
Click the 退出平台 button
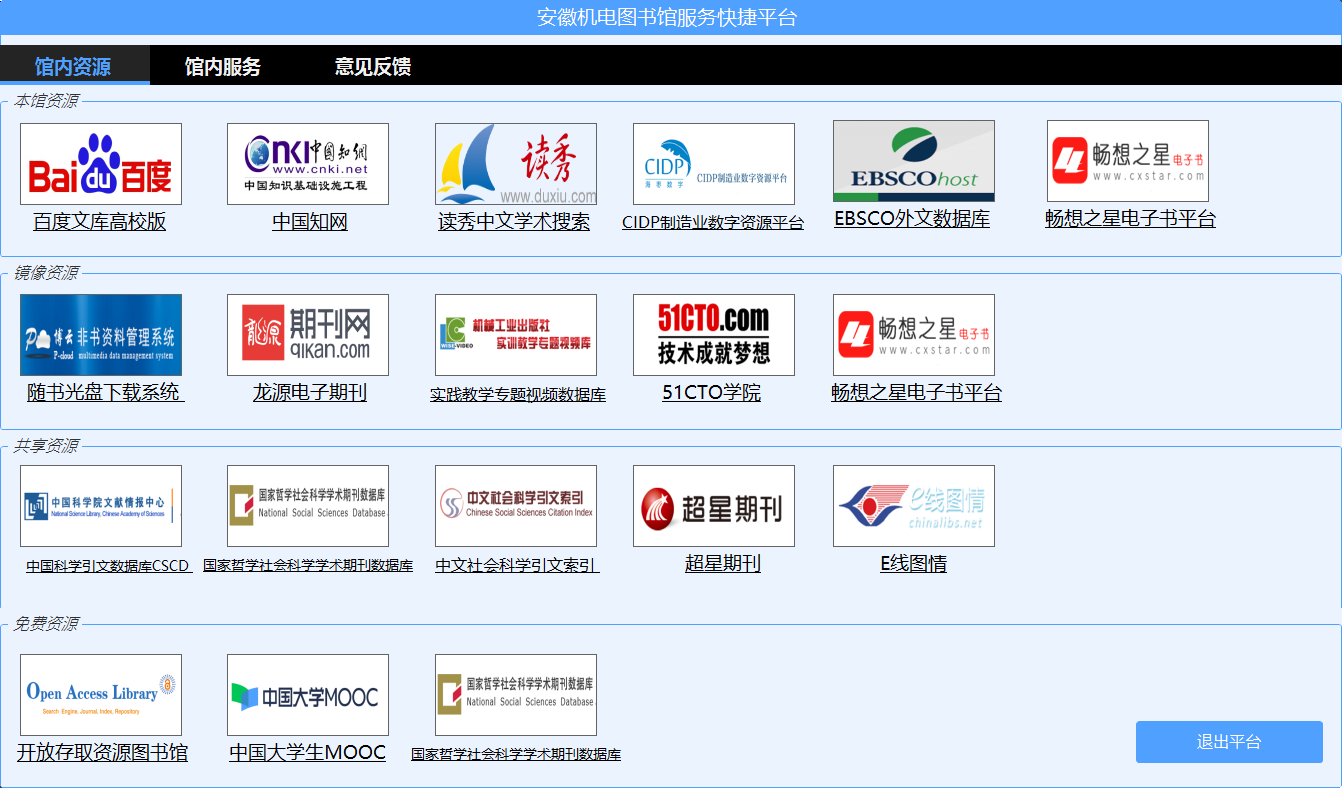(x=1229, y=742)
